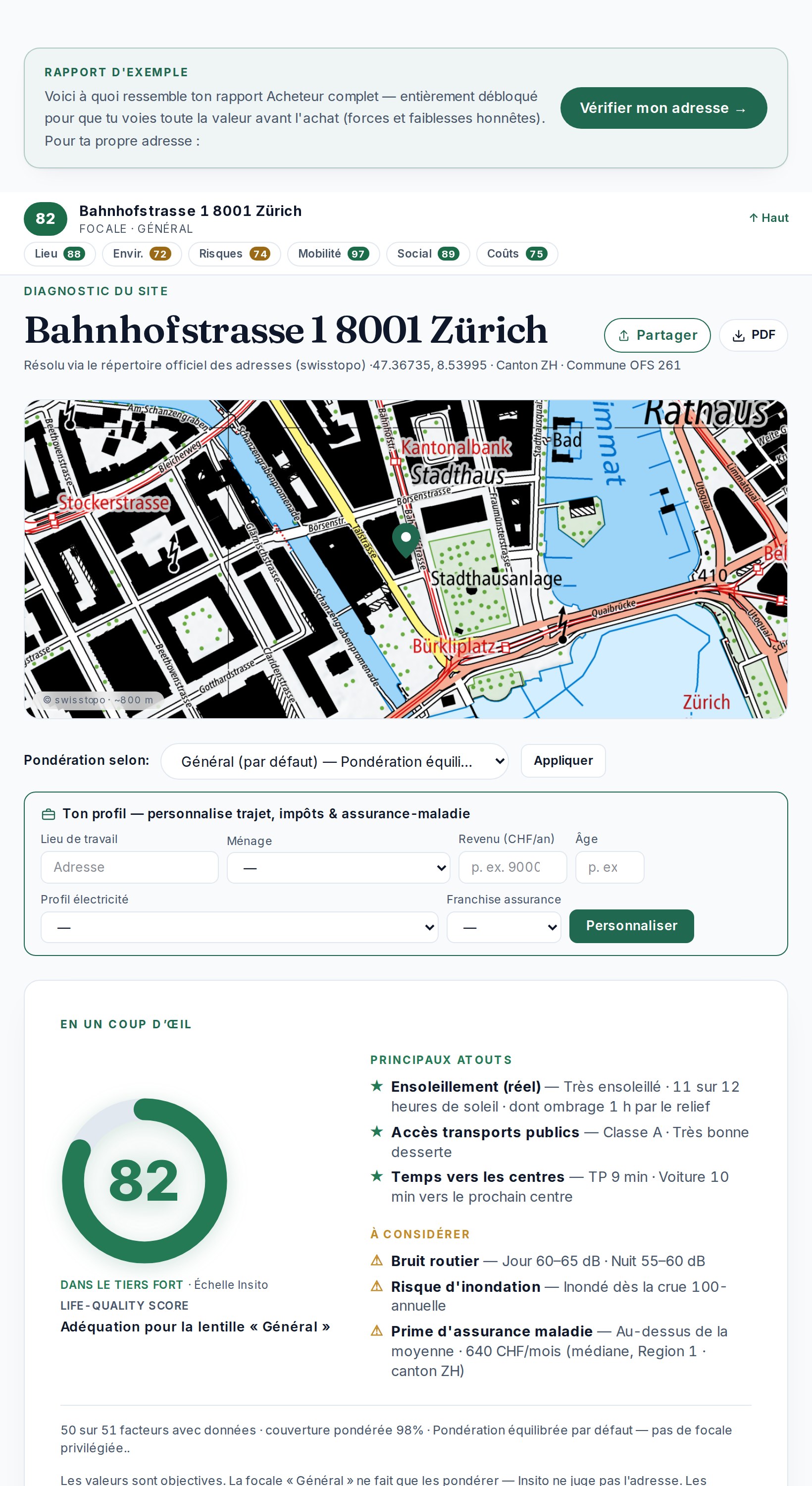The height and width of the screenshot is (1486, 812).
Task: Open the Profil électricité dropdown
Action: (239, 927)
